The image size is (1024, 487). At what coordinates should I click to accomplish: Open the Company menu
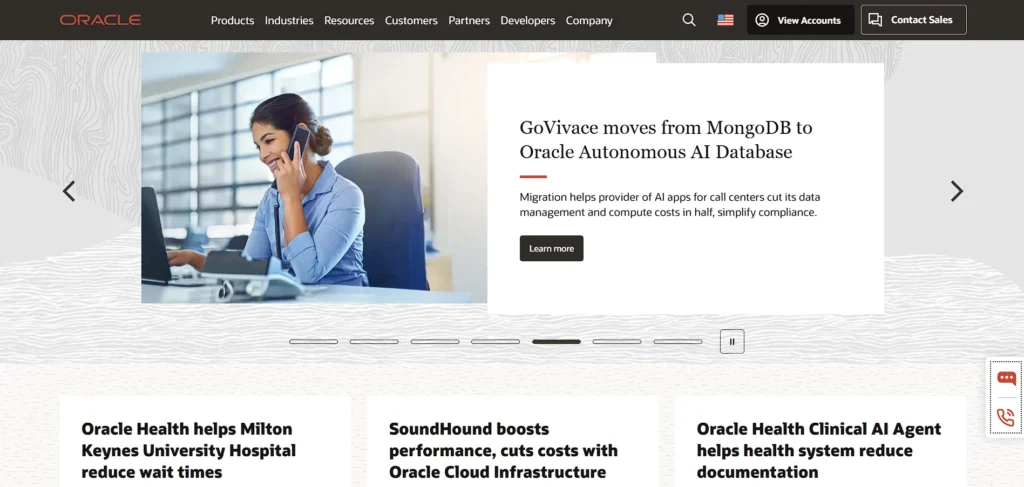[589, 20]
